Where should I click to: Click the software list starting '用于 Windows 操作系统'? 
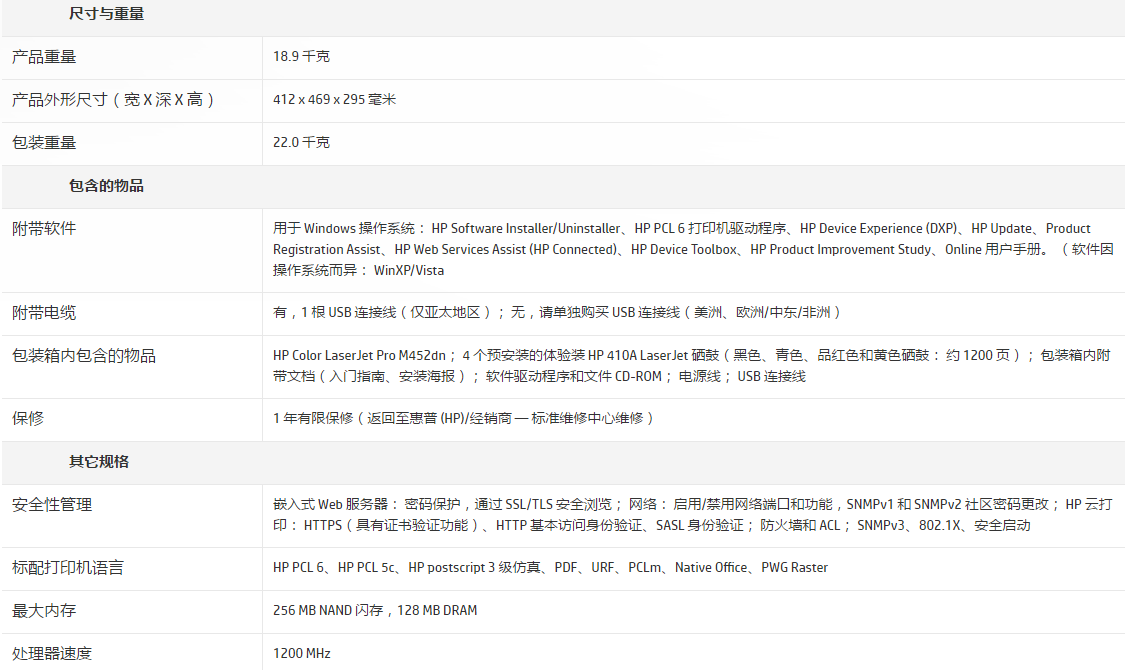tap(693, 249)
